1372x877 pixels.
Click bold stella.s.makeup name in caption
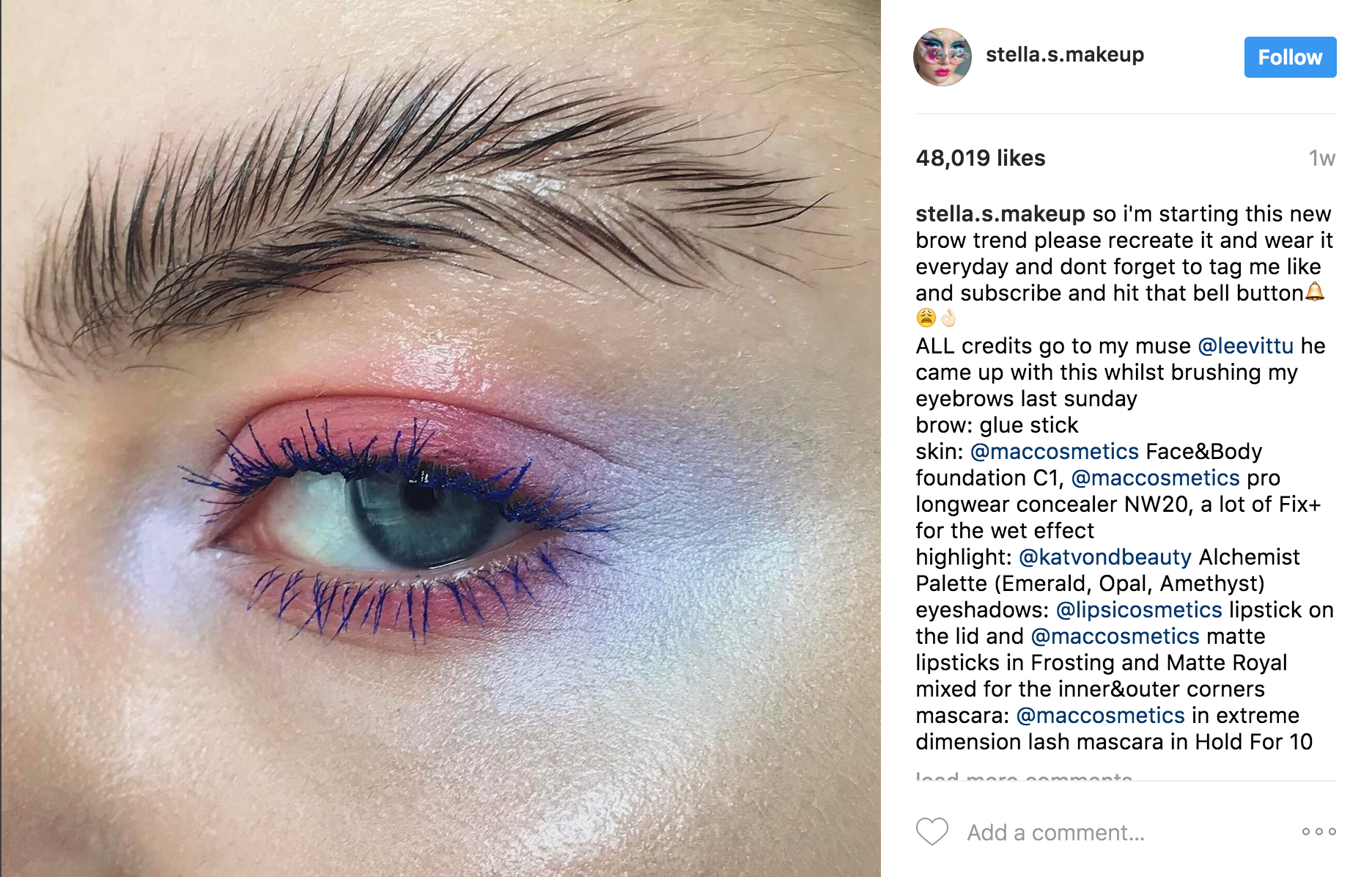pyautogui.click(x=1000, y=213)
